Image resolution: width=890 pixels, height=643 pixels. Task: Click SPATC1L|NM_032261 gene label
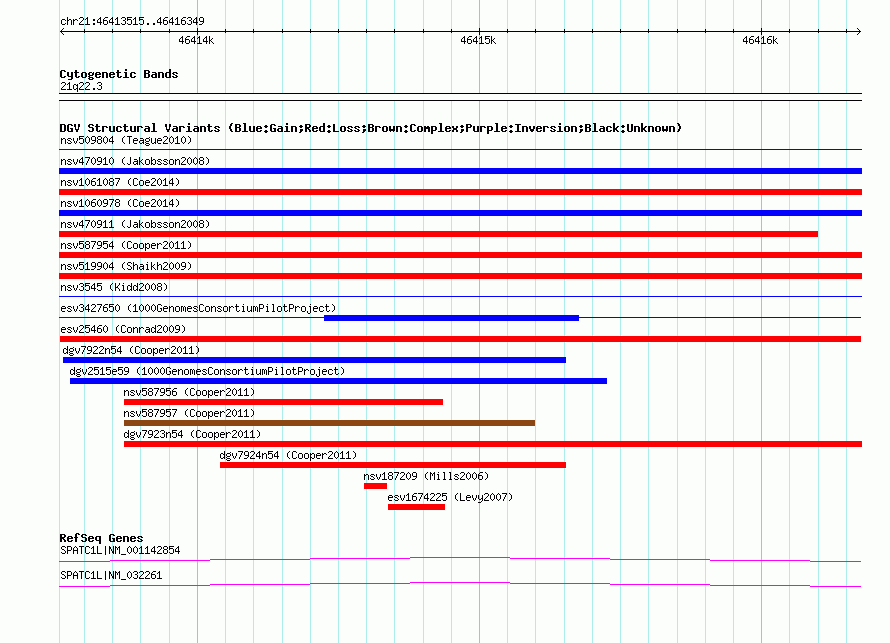click(x=111, y=575)
